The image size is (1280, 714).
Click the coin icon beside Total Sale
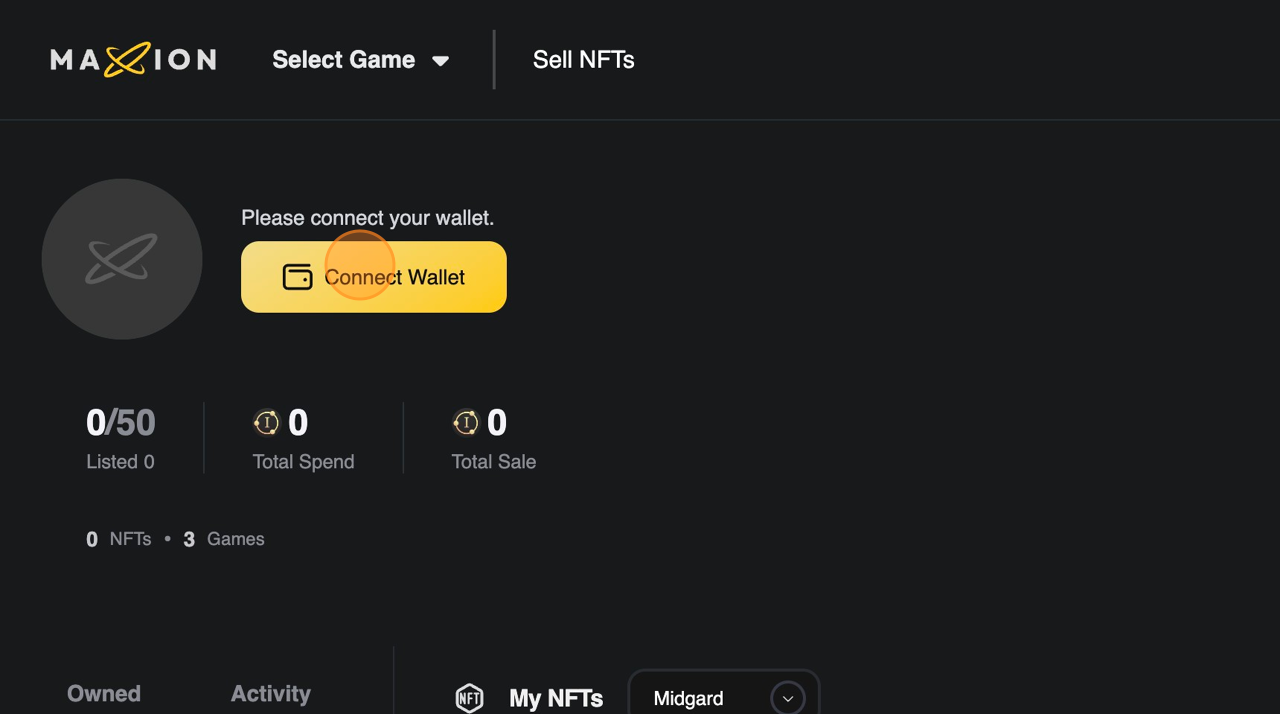(465, 423)
